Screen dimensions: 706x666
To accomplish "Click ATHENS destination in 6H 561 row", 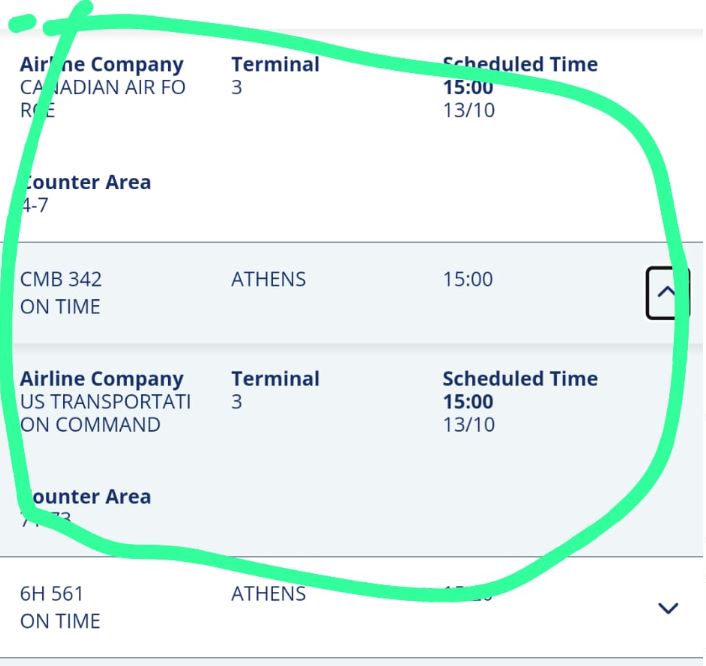I will 268,593.
